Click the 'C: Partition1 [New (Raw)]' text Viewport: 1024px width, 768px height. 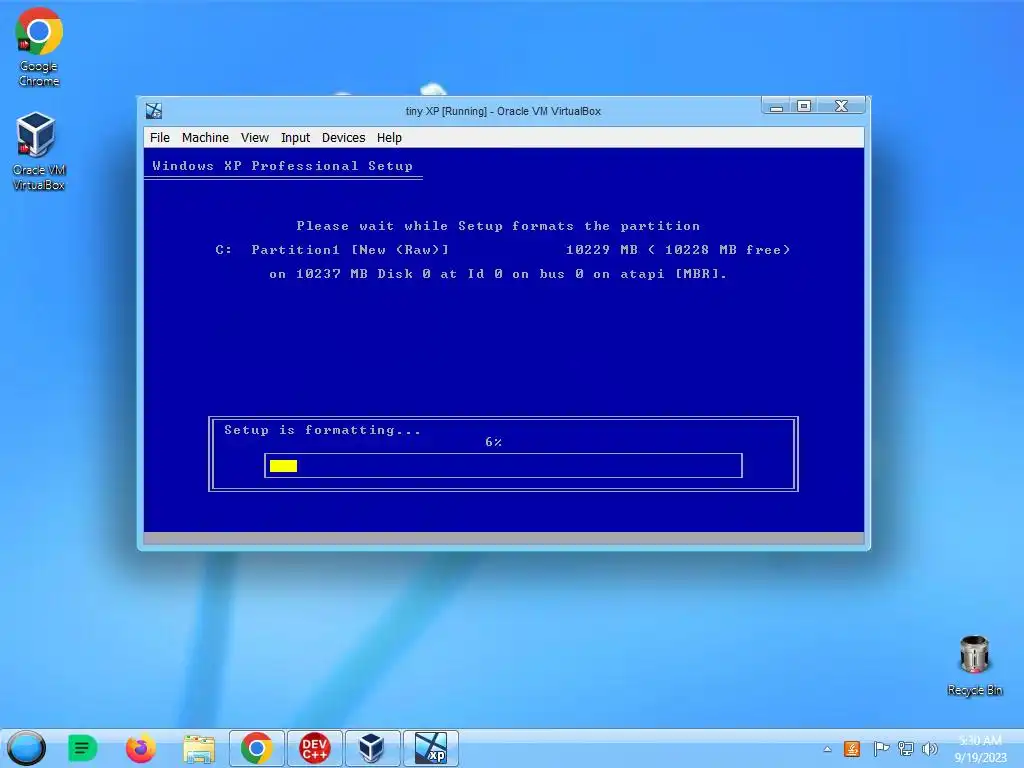click(332, 249)
